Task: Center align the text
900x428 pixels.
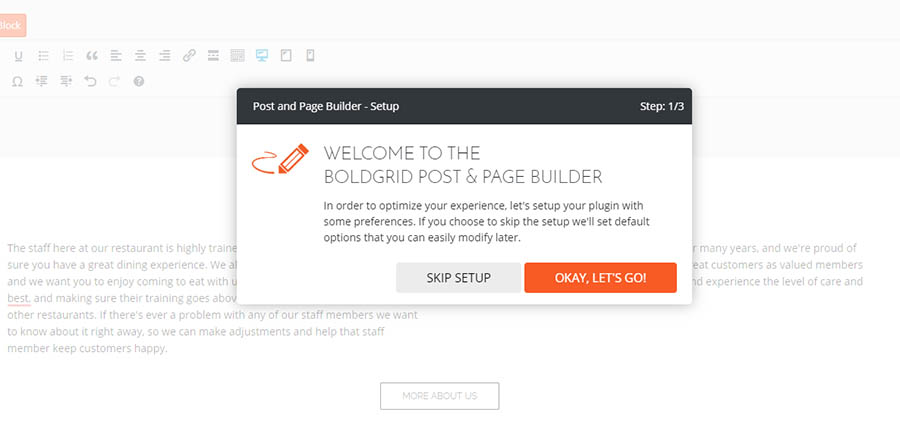Action: point(140,56)
